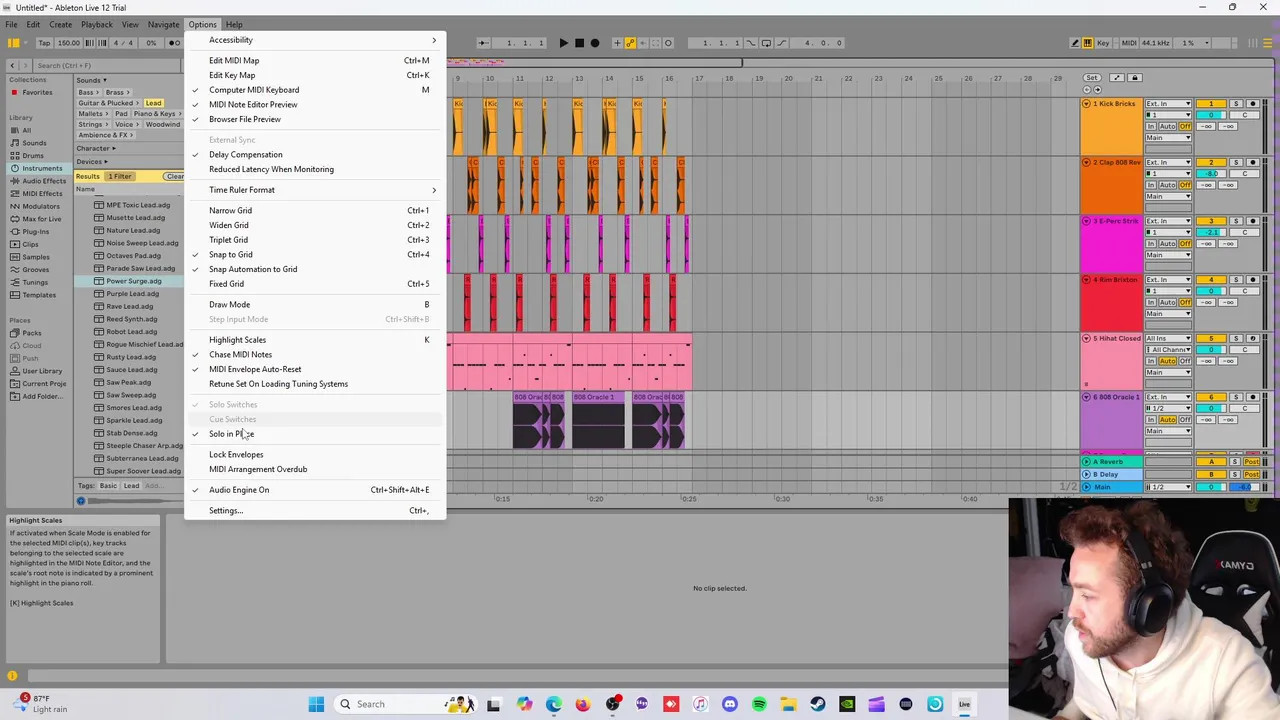Open the Plug-Ins browser category
Image resolution: width=1280 pixels, height=720 pixels.
pyautogui.click(x=35, y=232)
